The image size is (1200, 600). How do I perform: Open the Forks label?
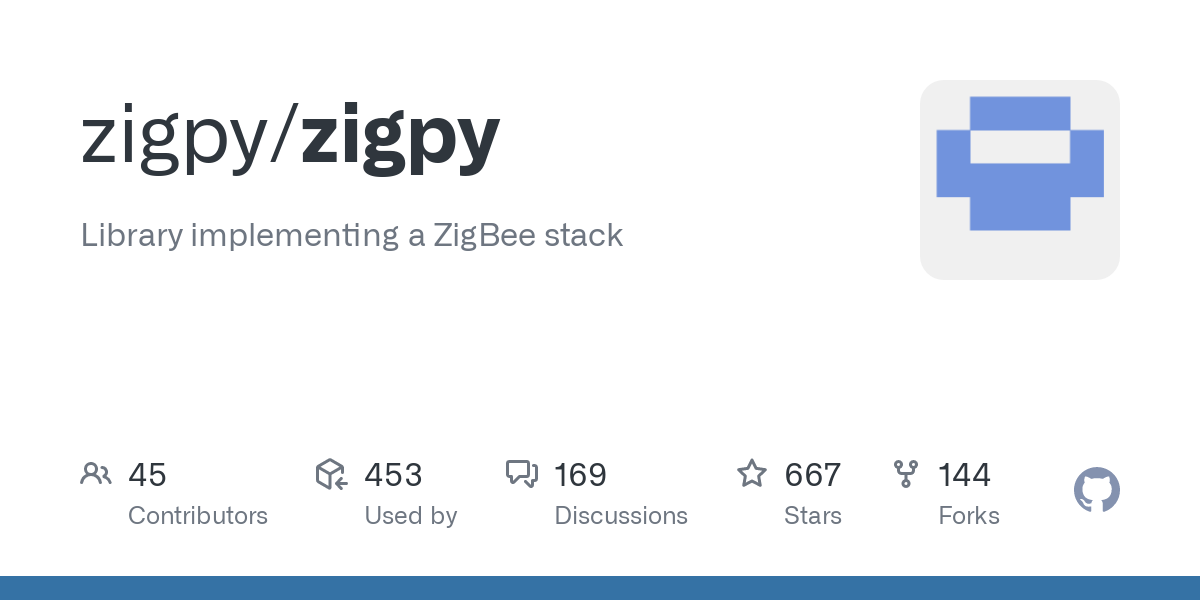pos(968,516)
